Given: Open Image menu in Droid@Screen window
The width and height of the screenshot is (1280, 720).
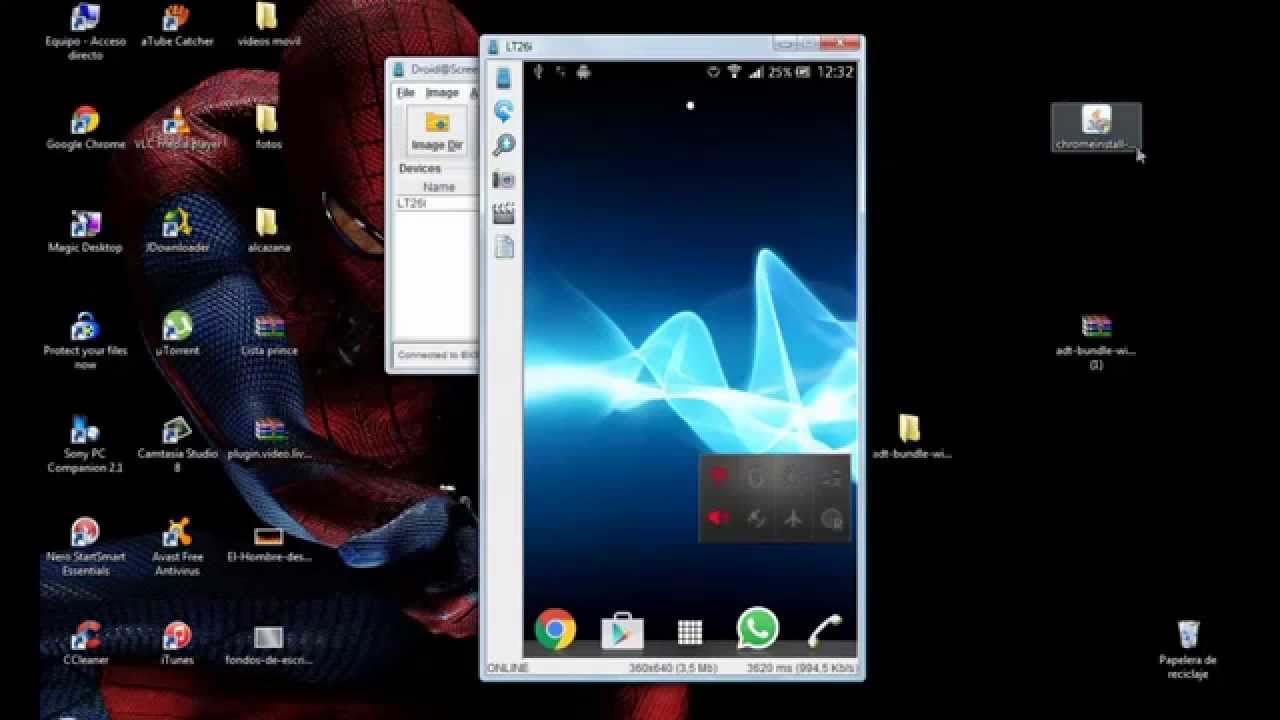Looking at the screenshot, I should point(442,93).
